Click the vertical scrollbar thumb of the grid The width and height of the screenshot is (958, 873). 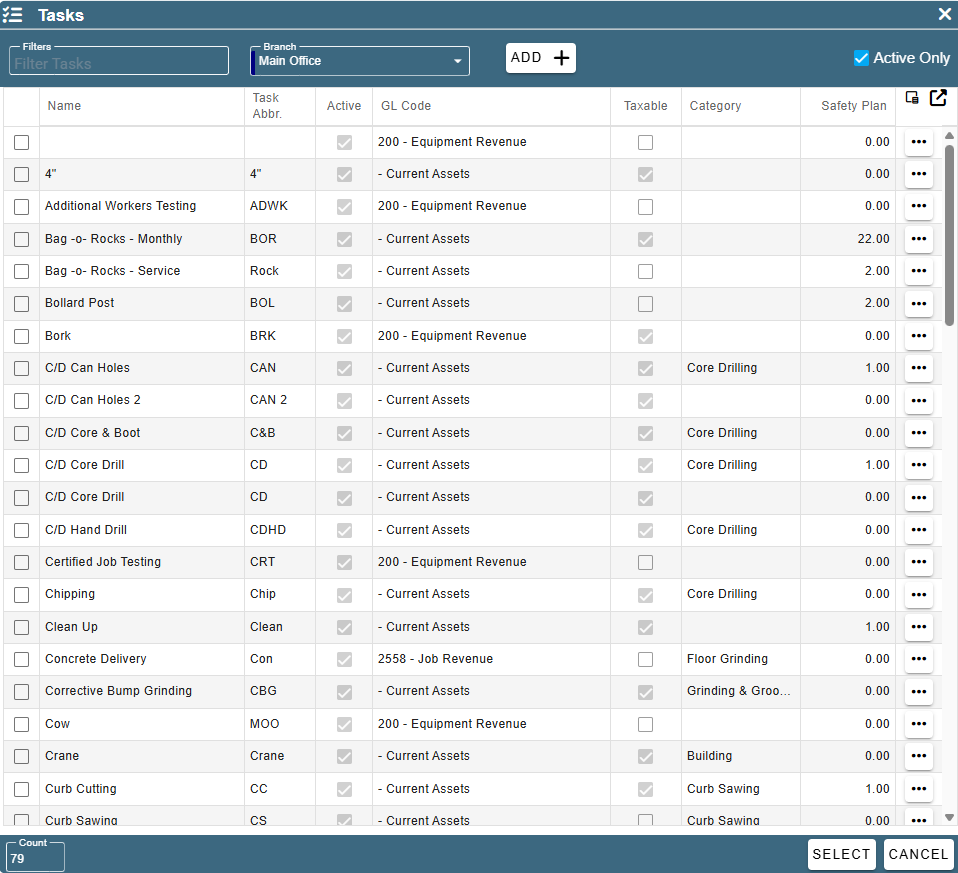(949, 235)
